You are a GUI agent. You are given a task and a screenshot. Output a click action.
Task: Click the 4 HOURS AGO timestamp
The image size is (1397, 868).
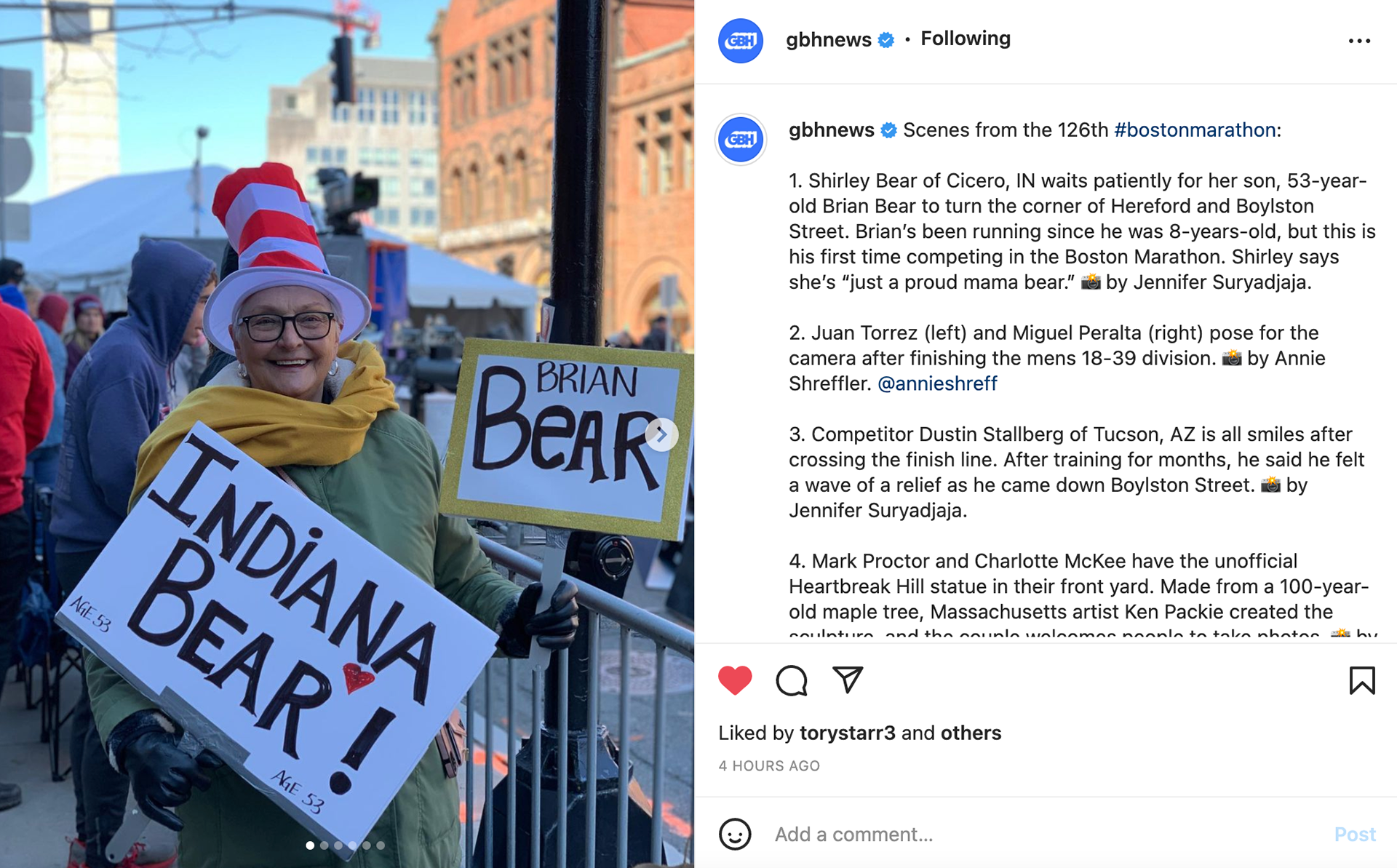768,765
